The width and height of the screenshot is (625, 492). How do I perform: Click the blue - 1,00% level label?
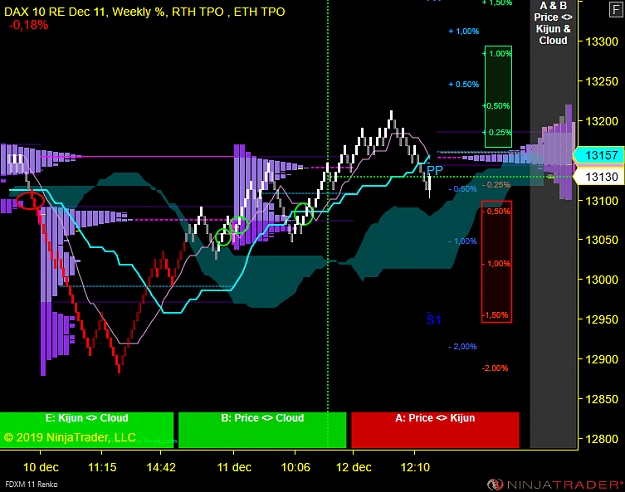pyautogui.click(x=463, y=241)
